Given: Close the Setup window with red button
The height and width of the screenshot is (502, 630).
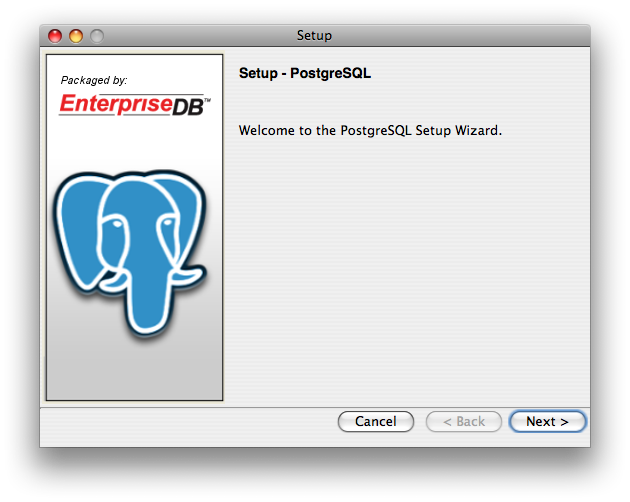Looking at the screenshot, I should 55,36.
